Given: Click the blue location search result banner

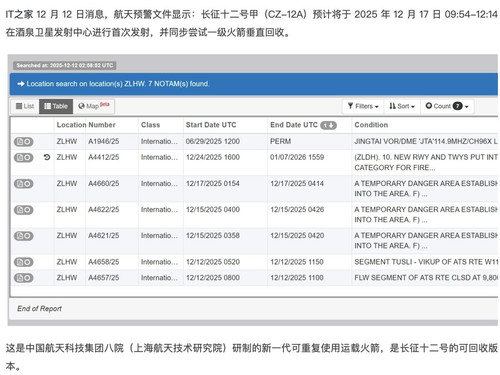Looking at the screenshot, I should (x=254, y=84).
